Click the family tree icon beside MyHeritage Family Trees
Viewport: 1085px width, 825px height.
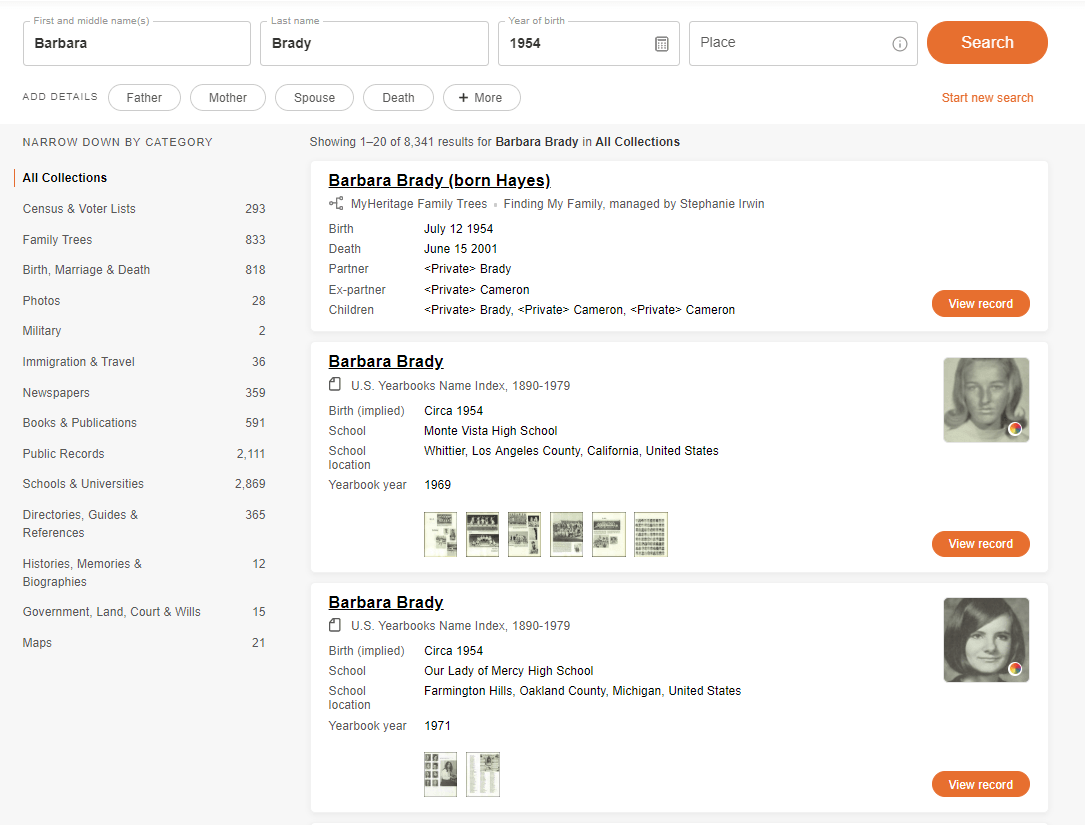336,203
